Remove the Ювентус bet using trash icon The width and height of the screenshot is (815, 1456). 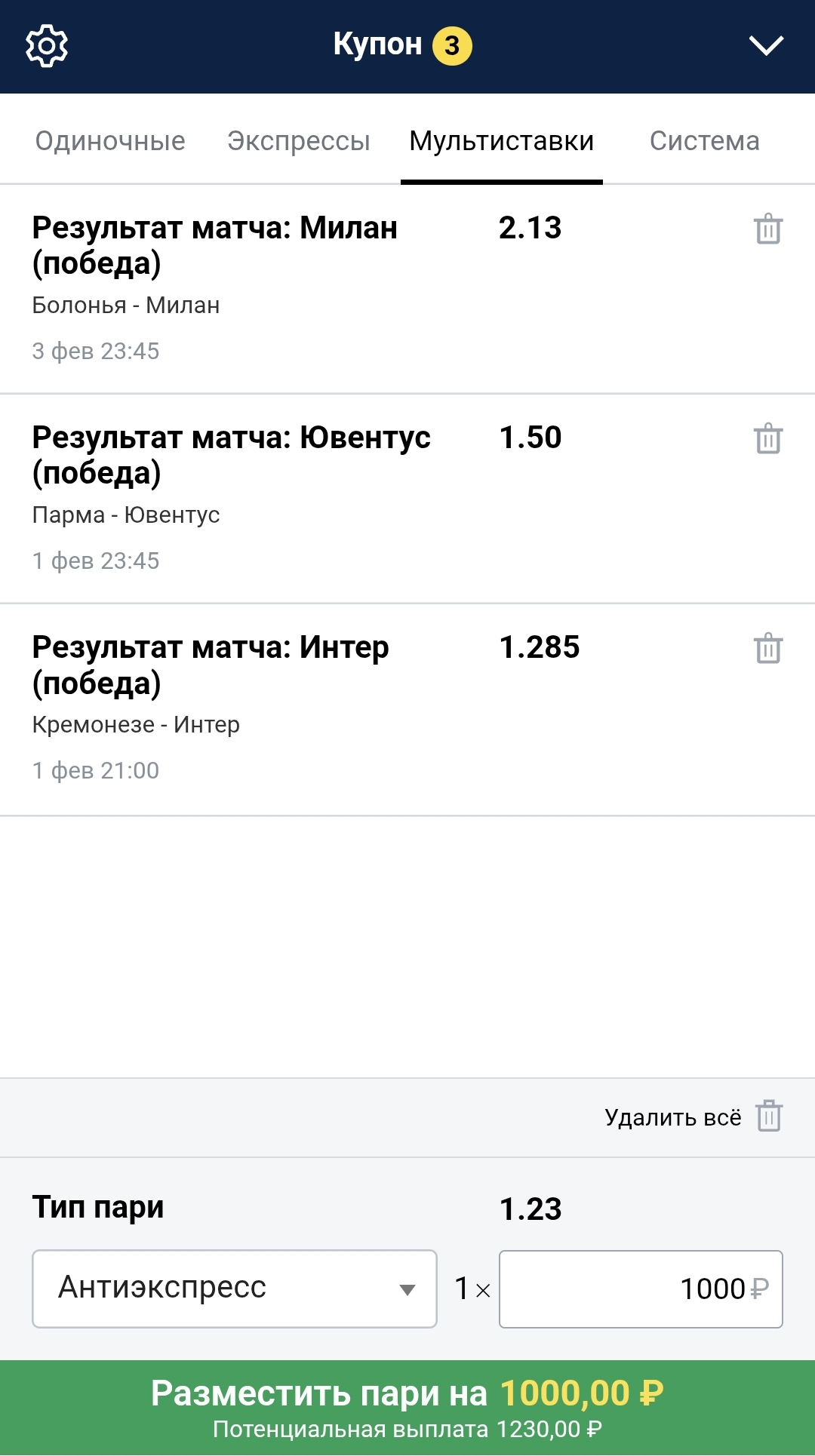(x=768, y=439)
